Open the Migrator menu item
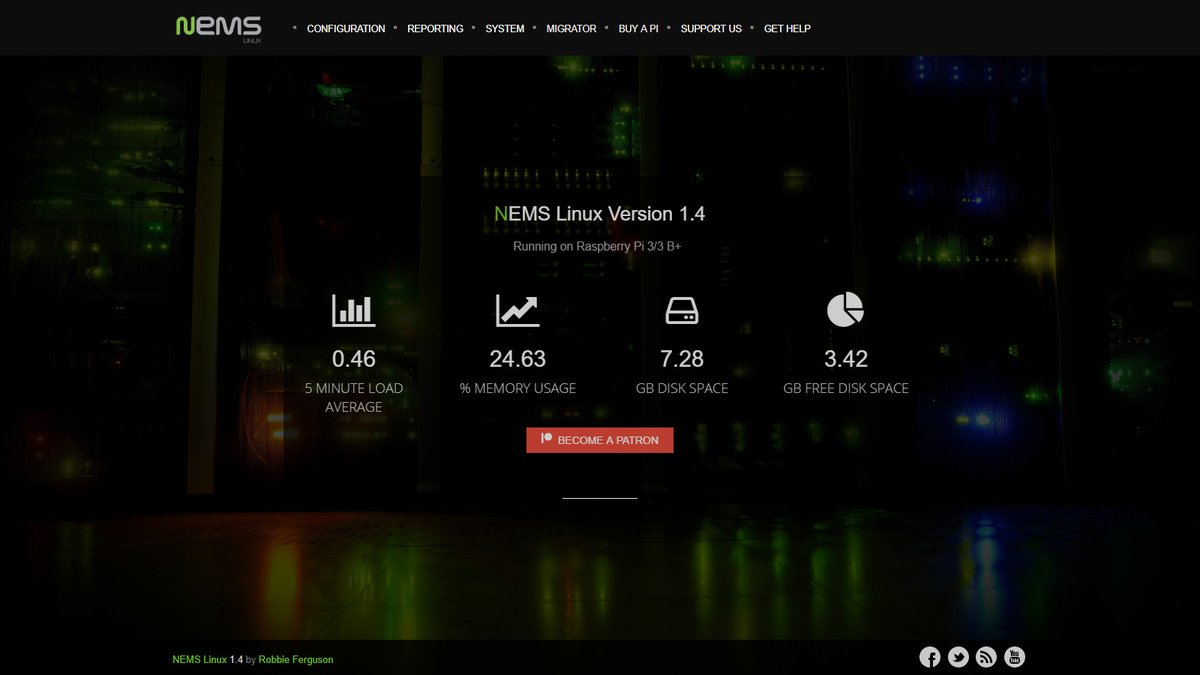Viewport: 1200px width, 675px height. click(571, 29)
